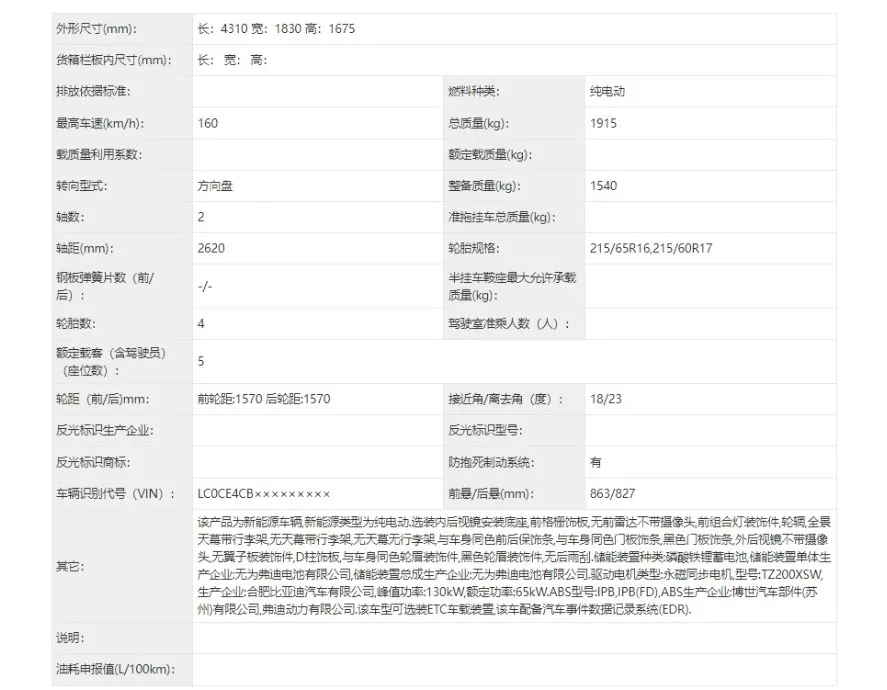Viewport: 887px width, 690px height.
Task: Select tire spec 215/65R16,215/60R17
Action: click(x=651, y=248)
